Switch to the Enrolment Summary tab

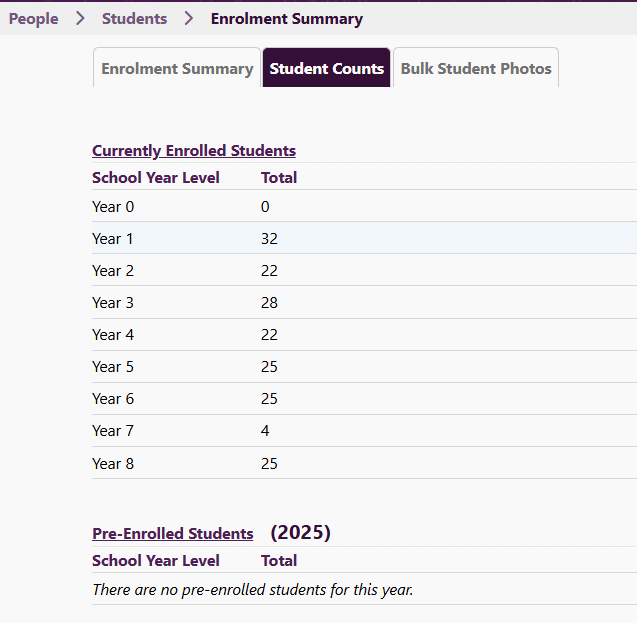[177, 69]
